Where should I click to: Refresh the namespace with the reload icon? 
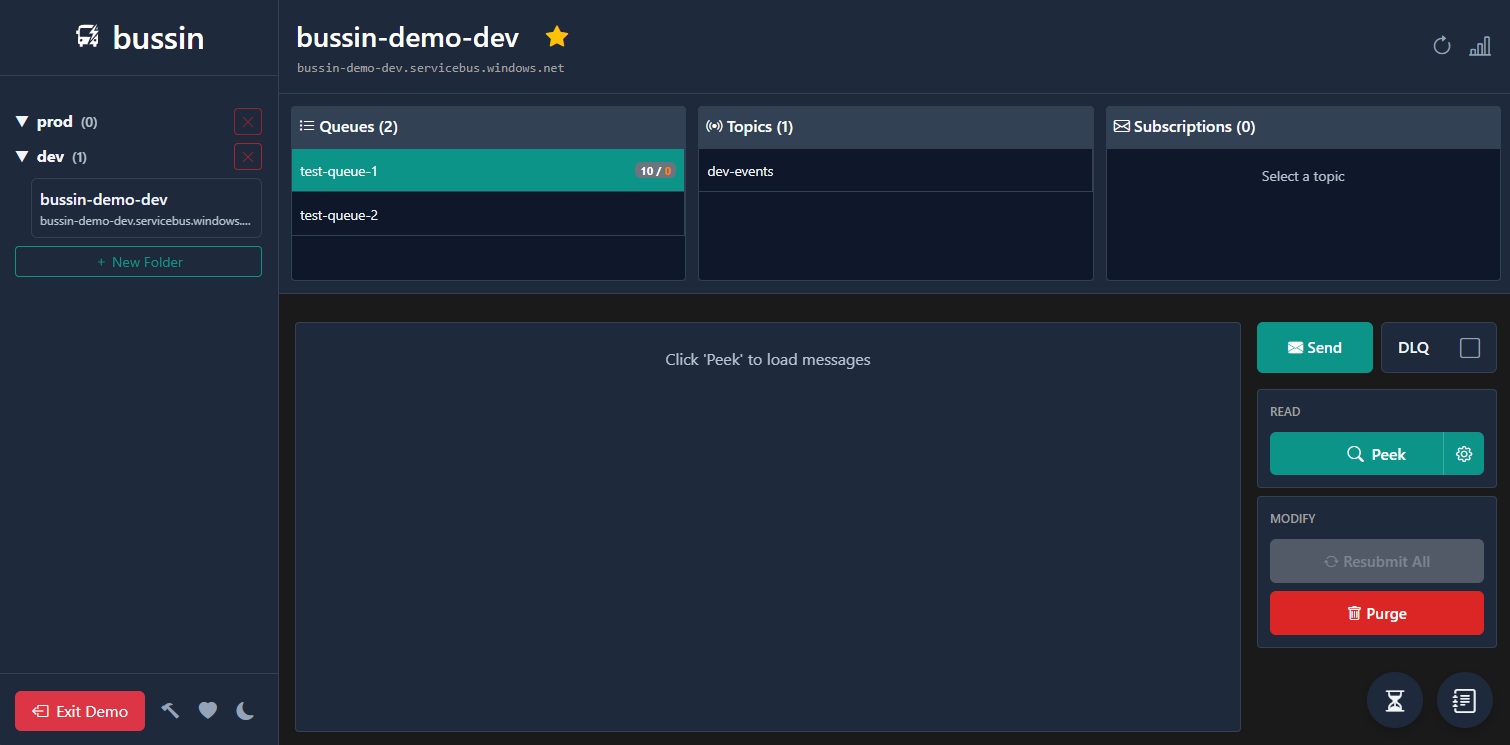[x=1441, y=46]
